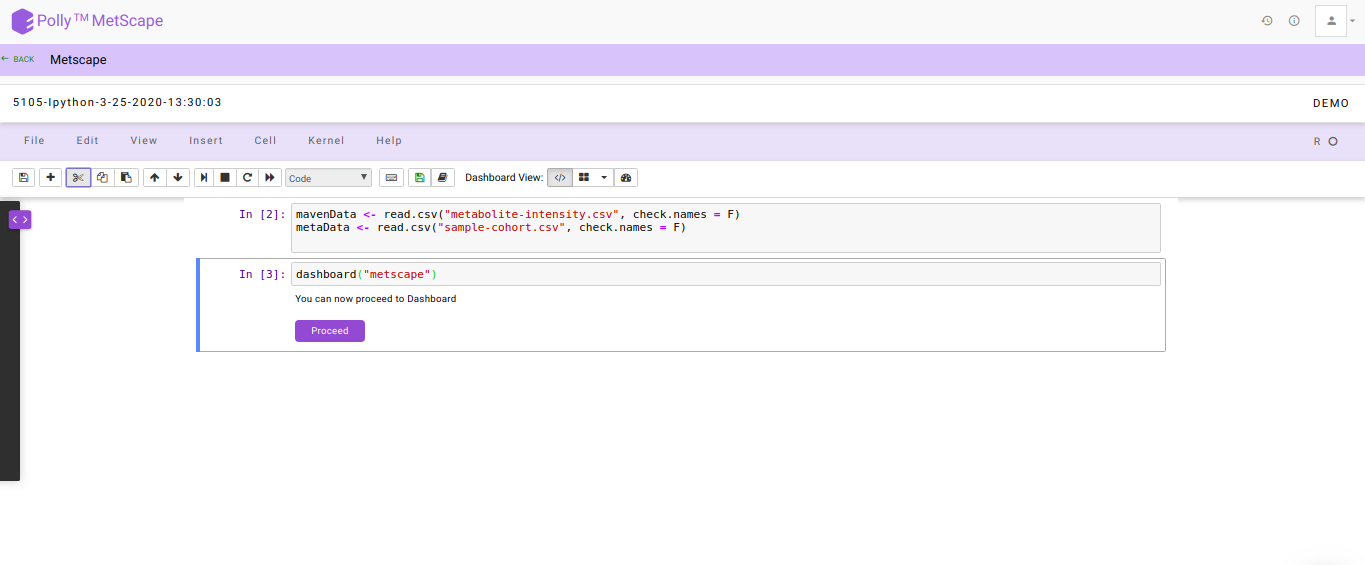This screenshot has width=1365, height=565.
Task: Click the green save icon in toolbar
Action: [420, 177]
